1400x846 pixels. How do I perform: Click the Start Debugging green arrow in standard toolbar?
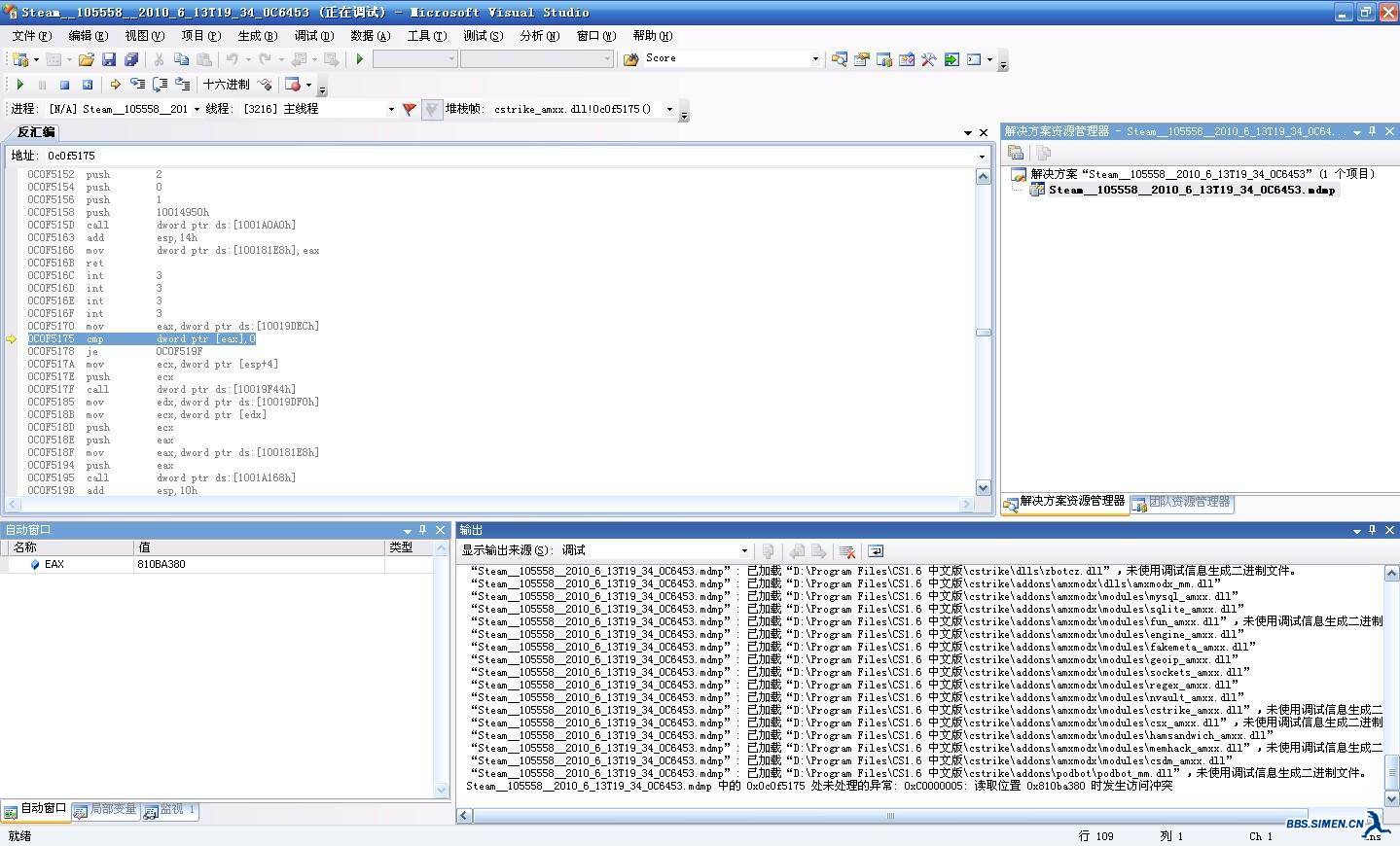point(360,59)
